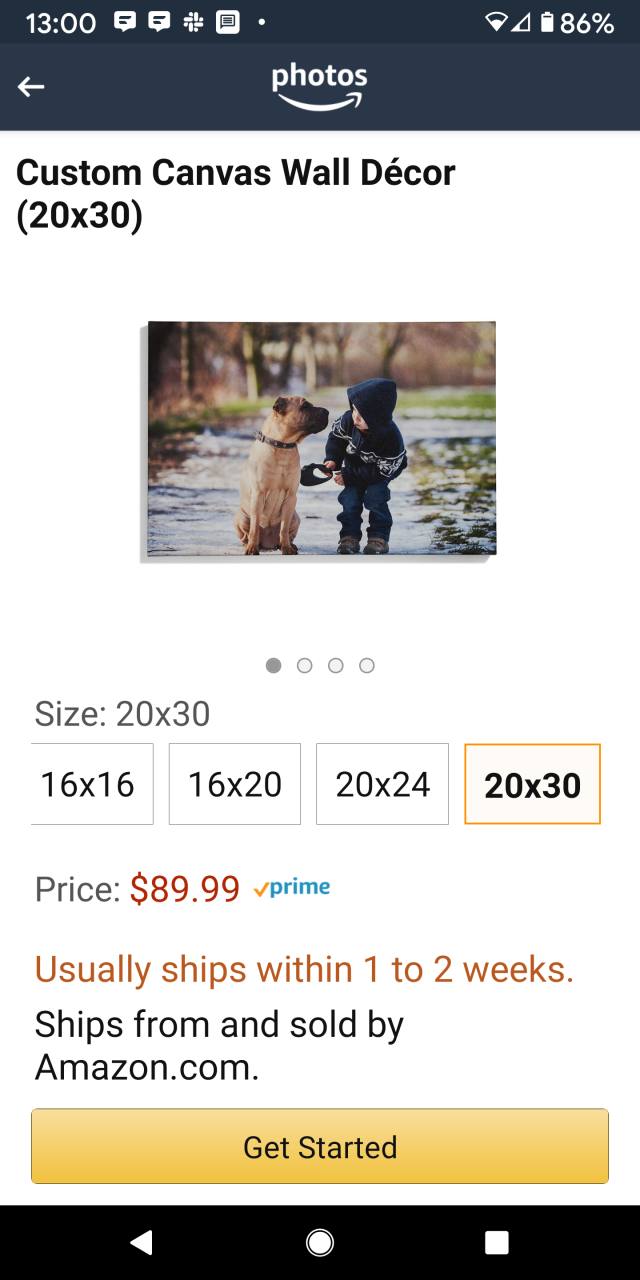Screen dimensions: 640x1280
Task: Tap the Slack notification icon in status bar
Action: [x=194, y=22]
